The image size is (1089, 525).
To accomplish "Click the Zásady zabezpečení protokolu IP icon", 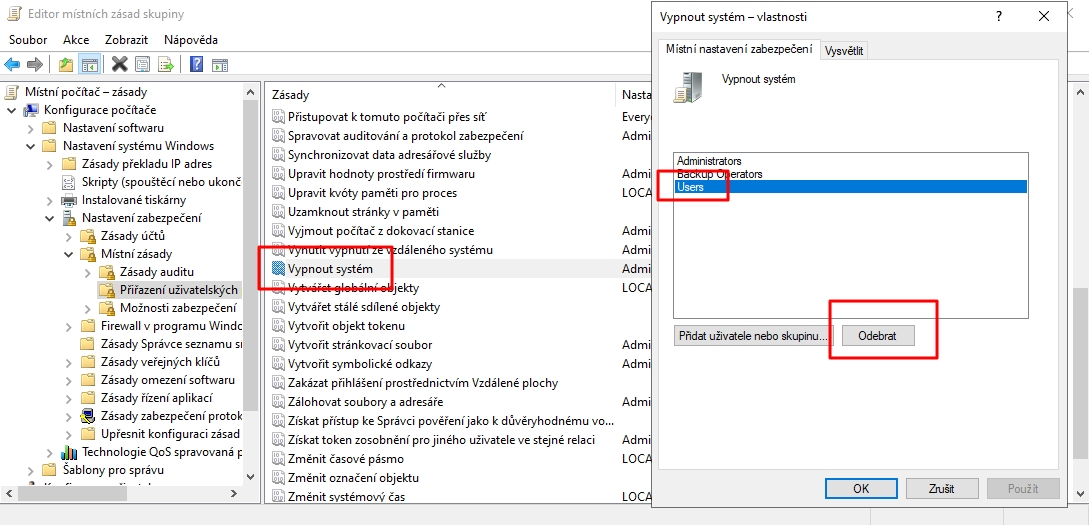I will pos(88,416).
